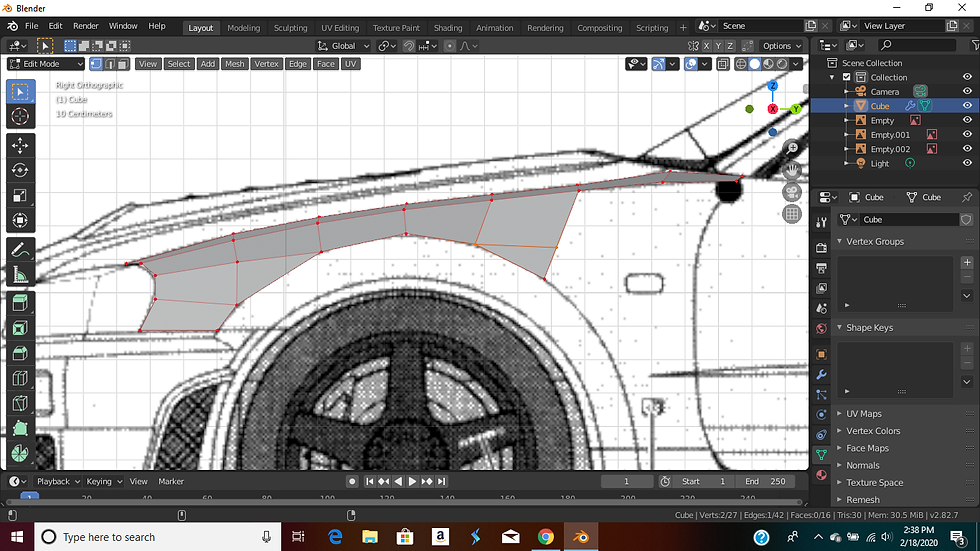The image size is (980, 551).
Task: Open the Mesh menu
Action: 234,64
